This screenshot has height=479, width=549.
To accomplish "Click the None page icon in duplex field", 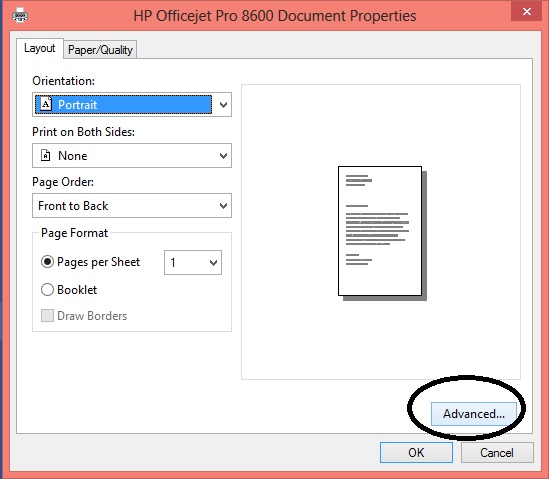I will [x=46, y=155].
